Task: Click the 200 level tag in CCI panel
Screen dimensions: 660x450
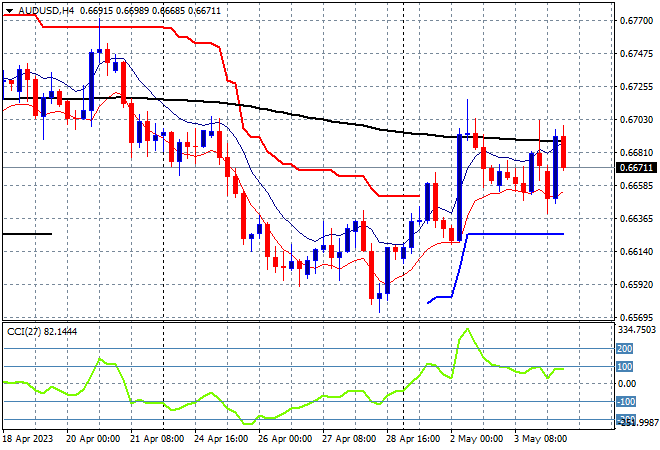Action: coord(625,349)
